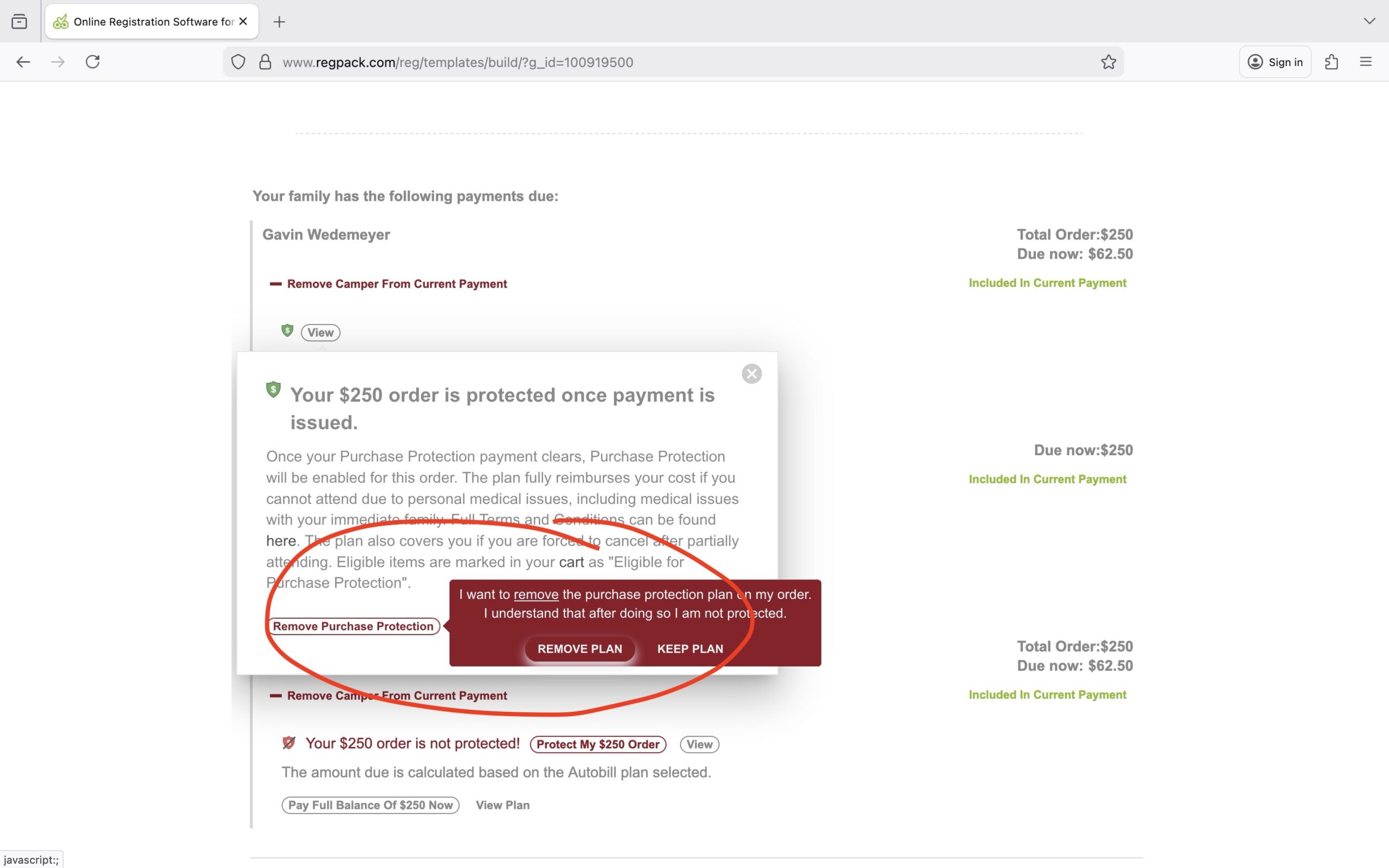Click Protect My $250 Order

597,744
